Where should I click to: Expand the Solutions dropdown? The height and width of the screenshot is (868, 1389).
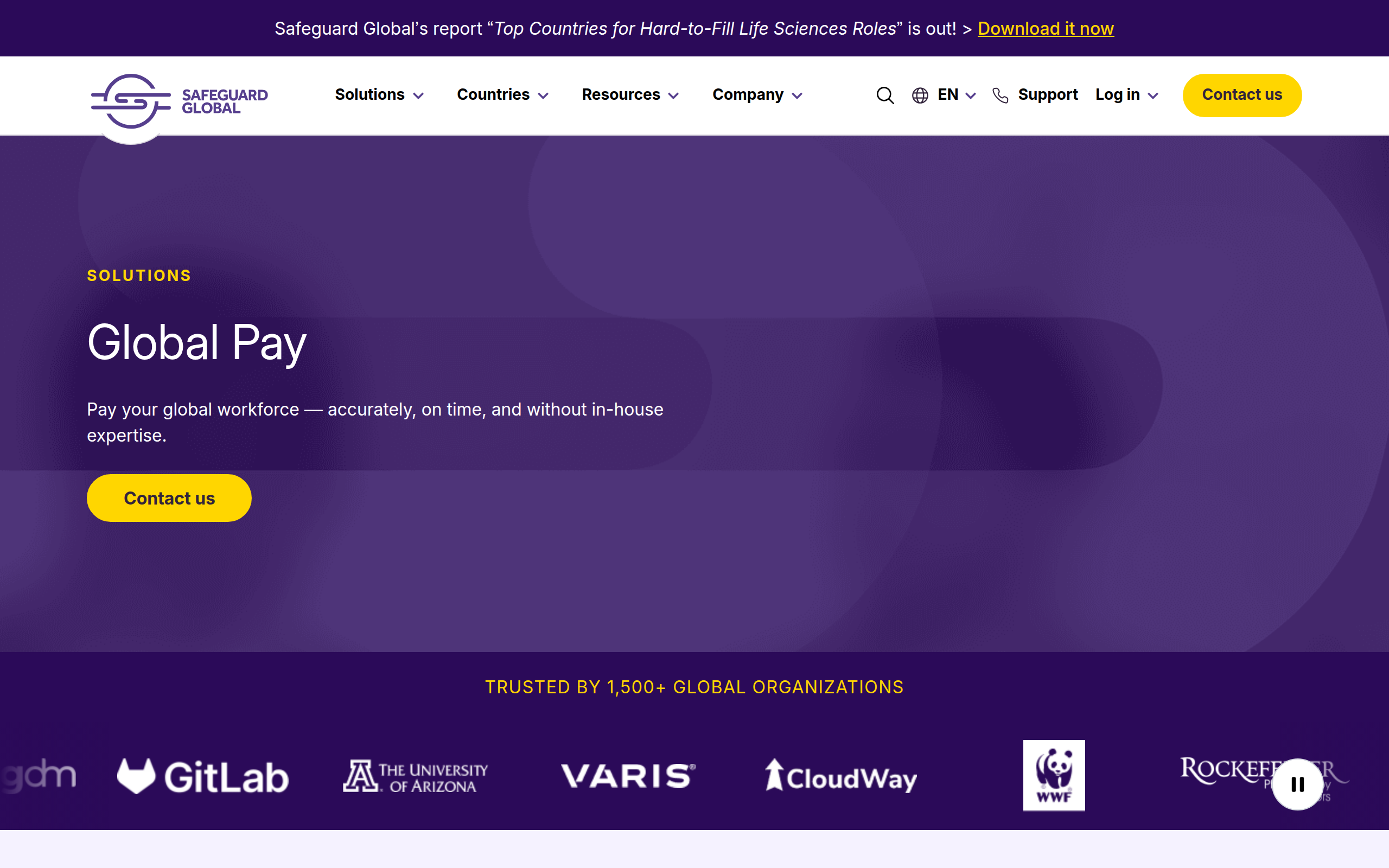pyautogui.click(x=378, y=95)
